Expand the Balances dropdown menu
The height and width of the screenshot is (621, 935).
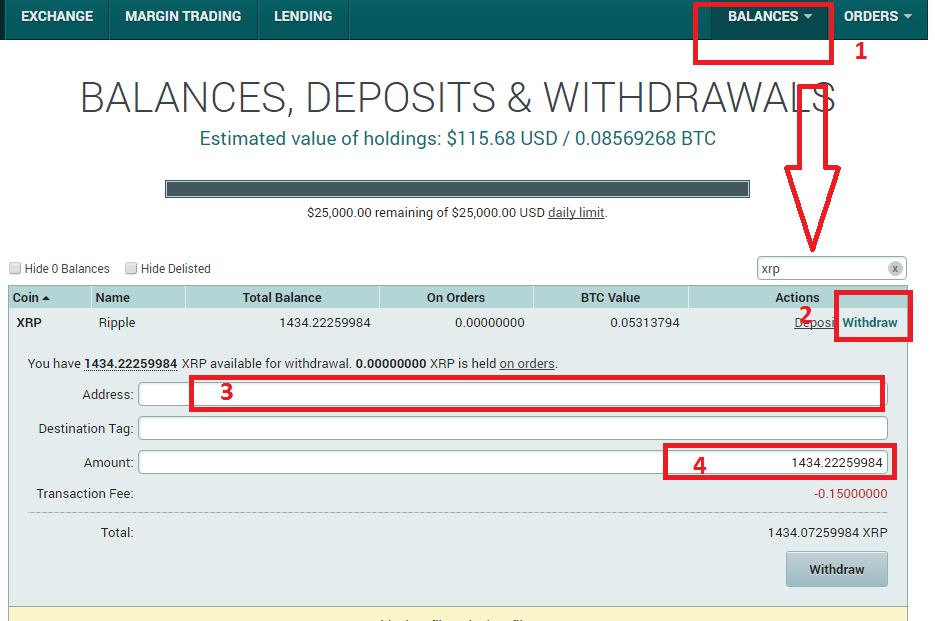click(770, 17)
